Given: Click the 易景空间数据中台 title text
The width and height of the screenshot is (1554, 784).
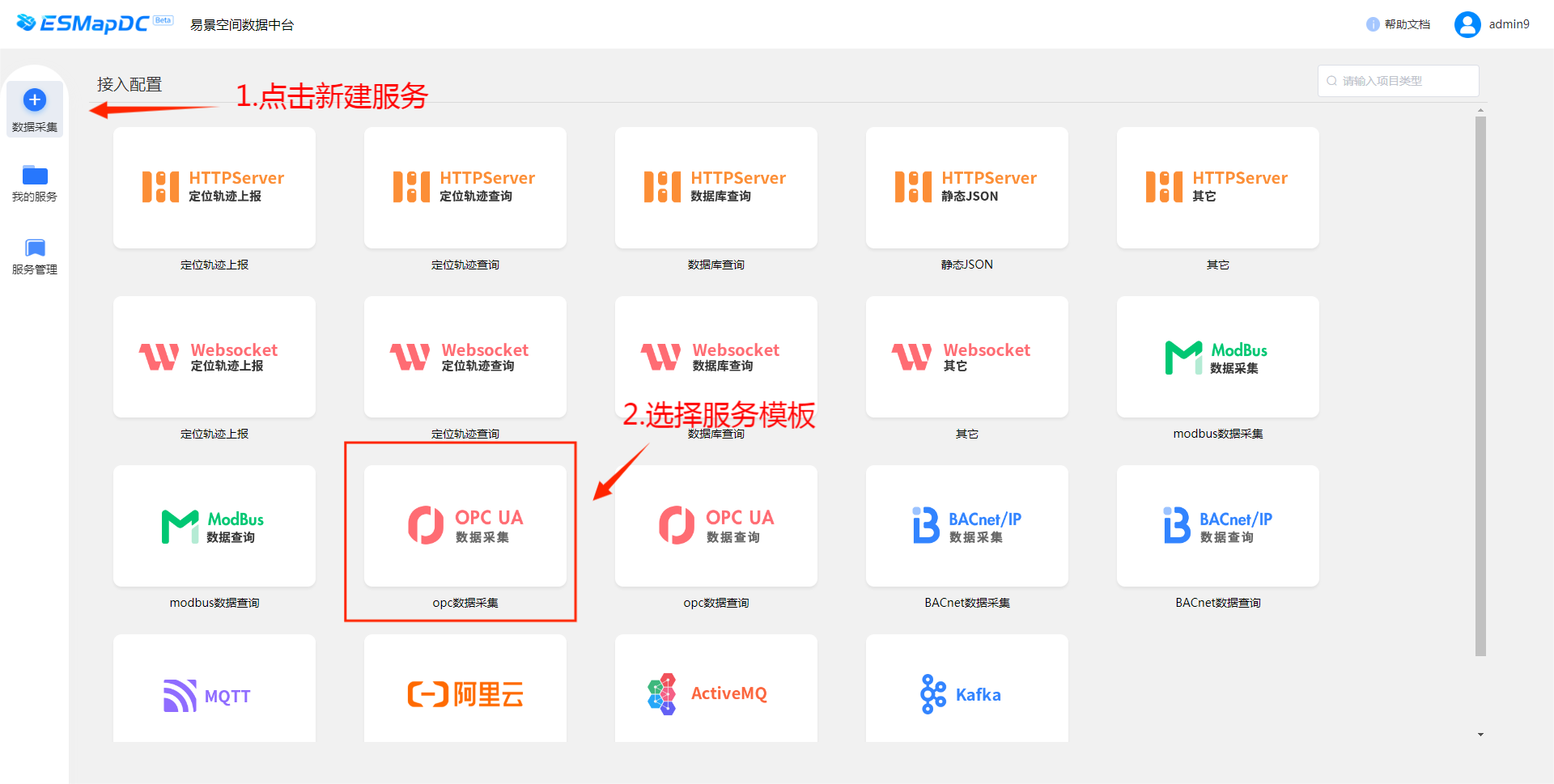Looking at the screenshot, I should 242,25.
